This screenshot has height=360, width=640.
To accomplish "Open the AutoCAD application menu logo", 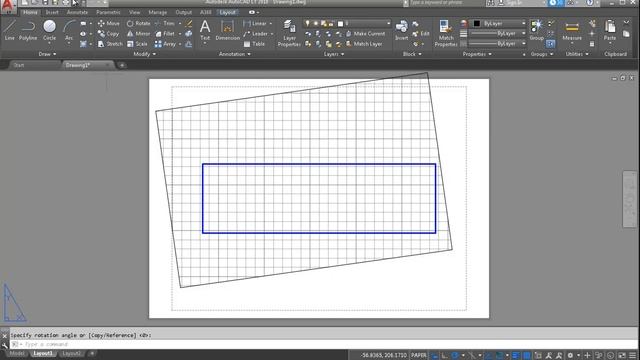I will tap(8, 6).
